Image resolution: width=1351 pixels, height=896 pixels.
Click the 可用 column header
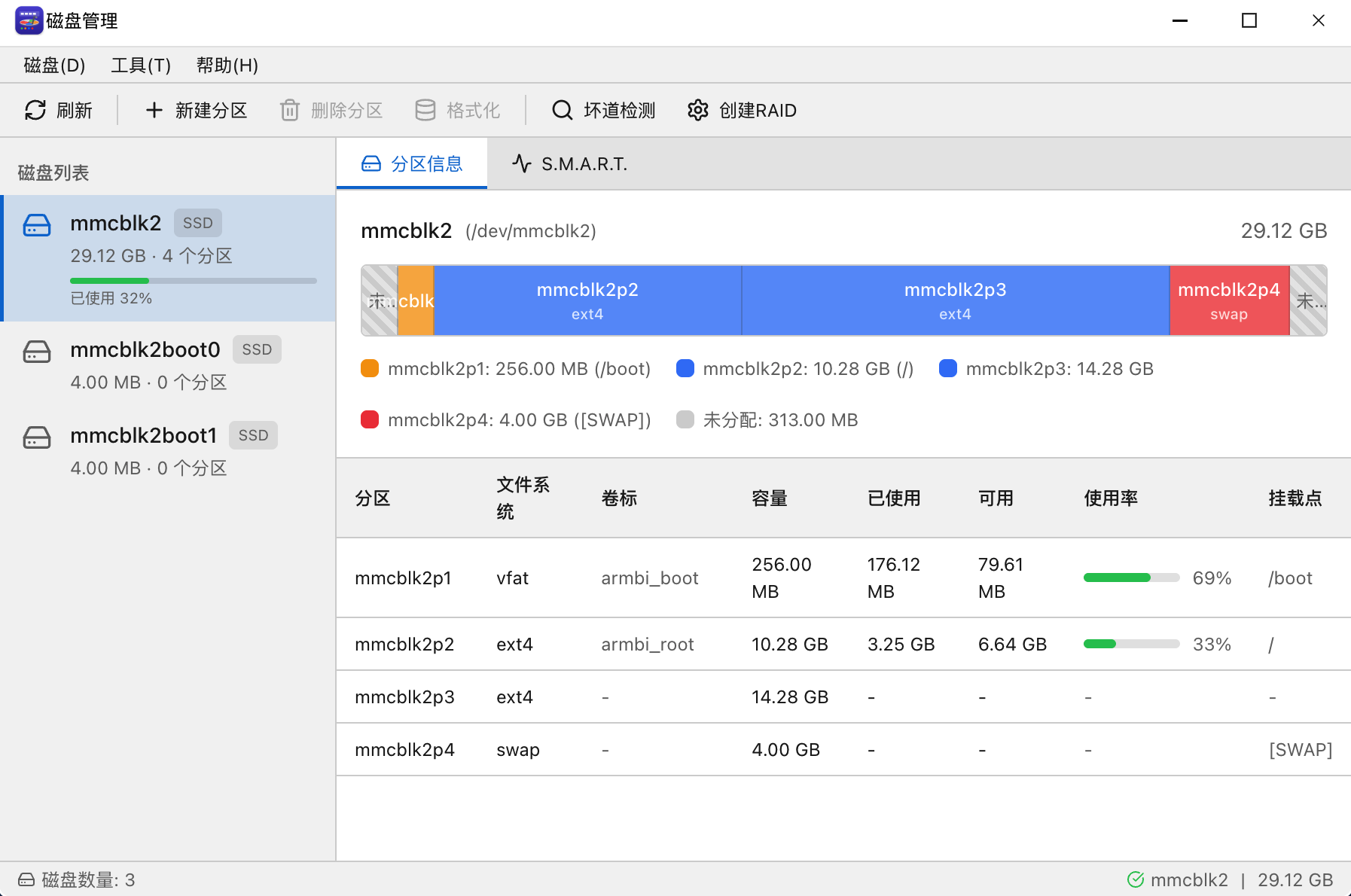996,498
